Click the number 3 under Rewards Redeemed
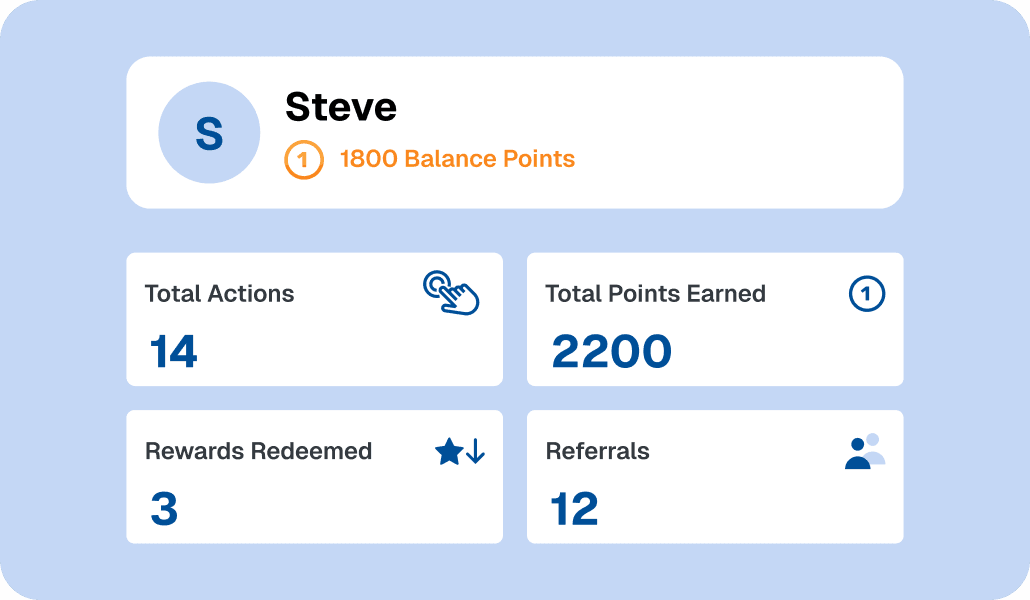 click(164, 509)
